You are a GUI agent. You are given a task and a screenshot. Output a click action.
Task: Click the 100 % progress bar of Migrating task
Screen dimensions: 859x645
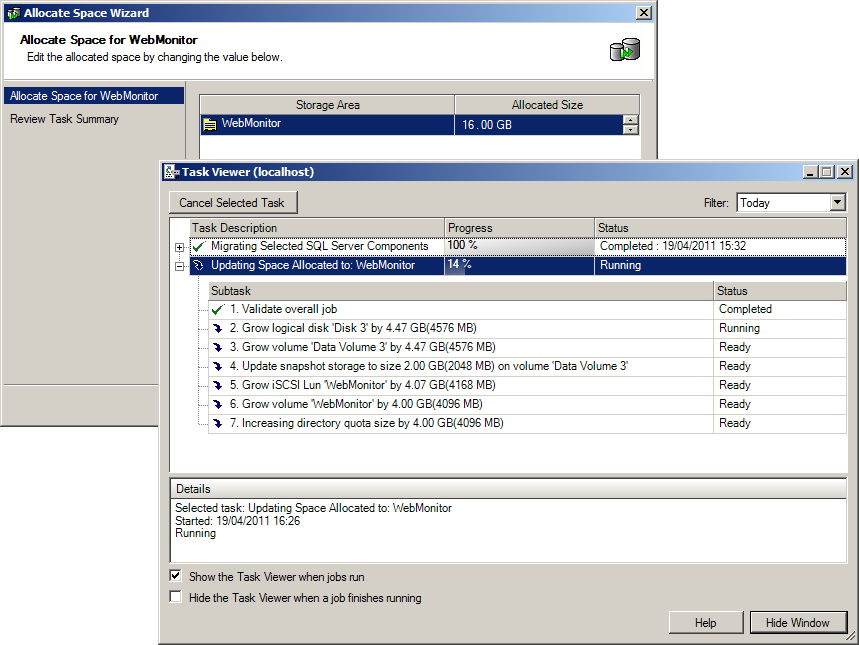click(x=519, y=247)
